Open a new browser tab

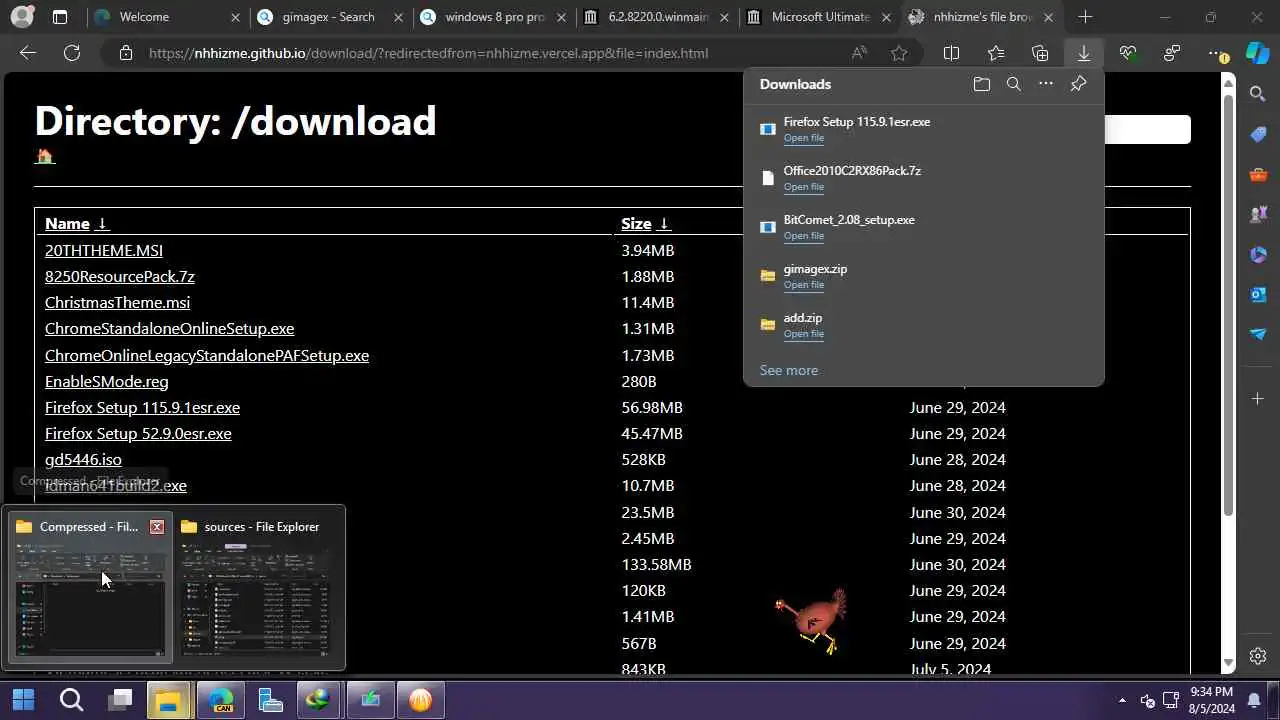1085,17
